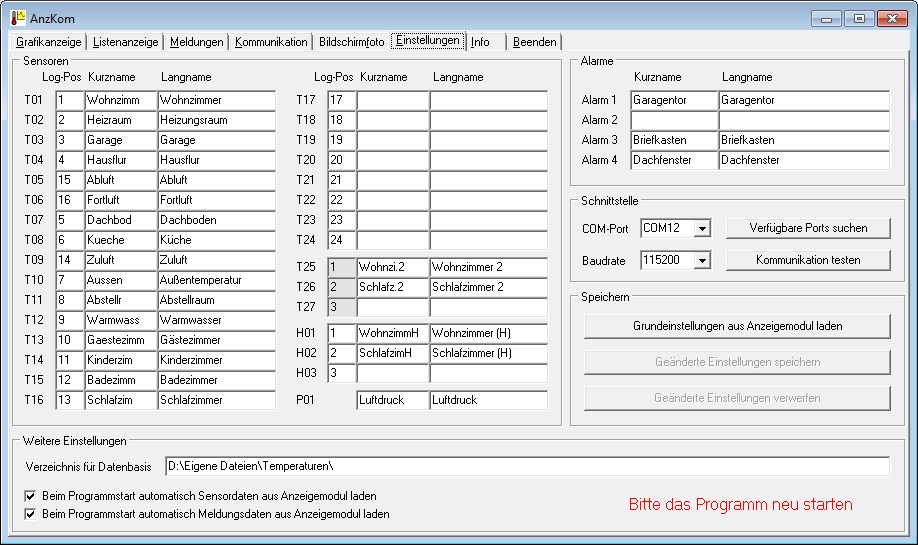918x545 pixels.
Task: Select the Kommunikation tab
Action: [x=271, y=42]
